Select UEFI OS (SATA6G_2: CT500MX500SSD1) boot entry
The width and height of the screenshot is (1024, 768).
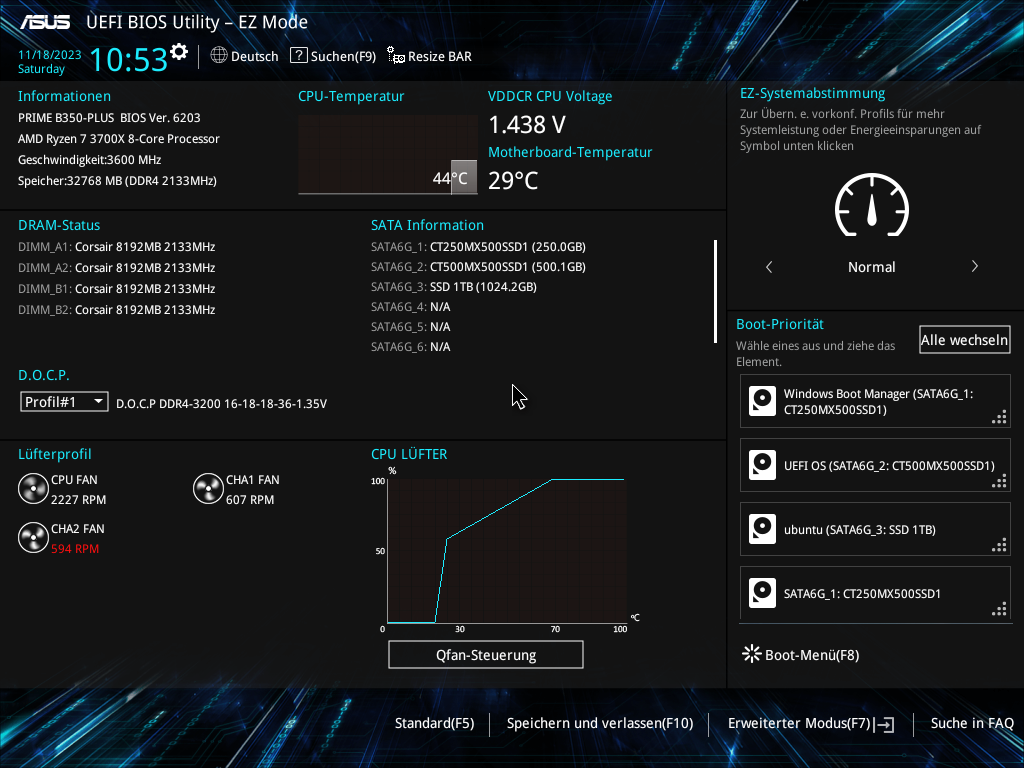[875, 465]
